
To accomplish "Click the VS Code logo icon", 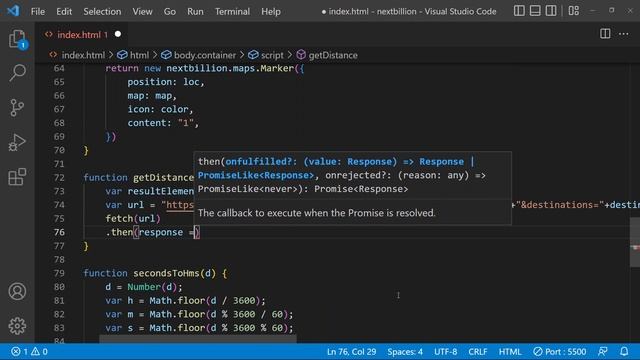I will [13, 11].
